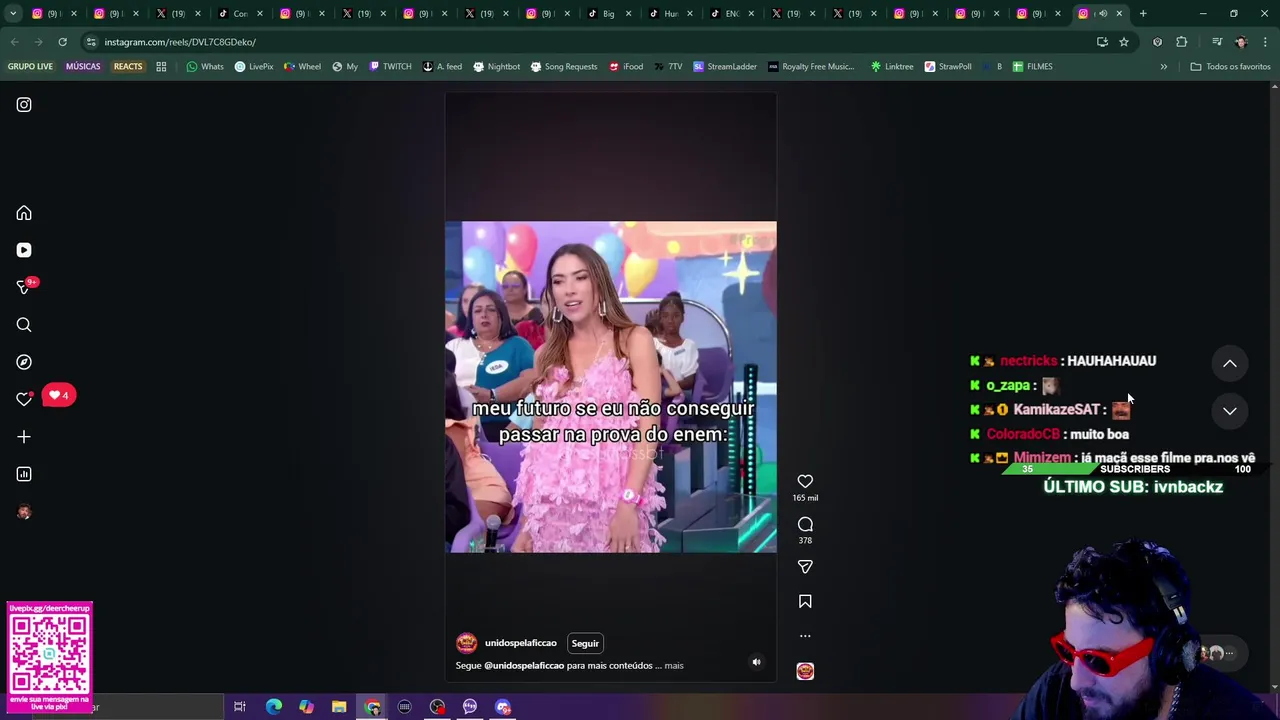Screen dimensions: 1280x720
Task: Open StrawPoll bookmark
Action: tap(948, 66)
